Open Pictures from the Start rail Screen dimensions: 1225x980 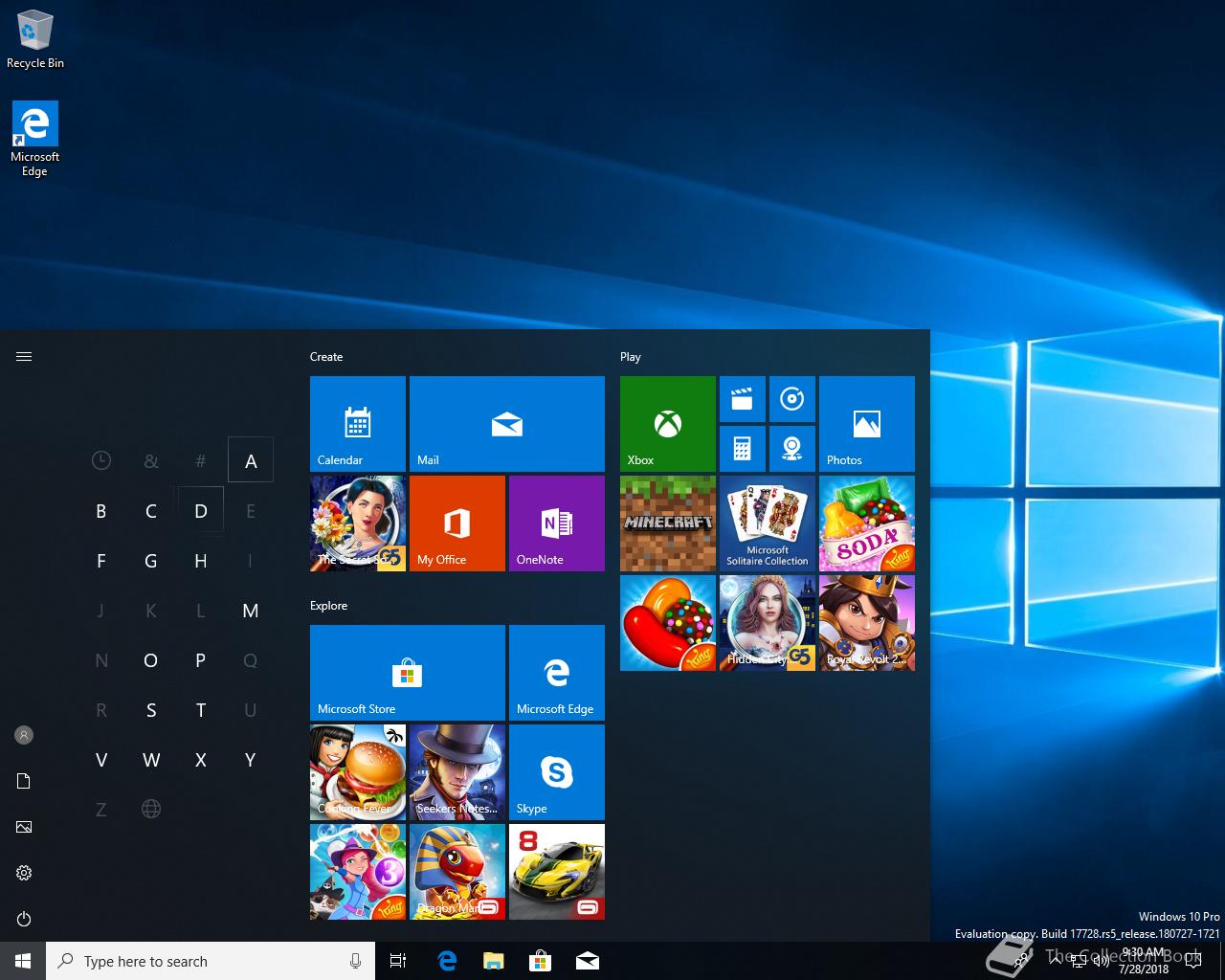(x=24, y=827)
